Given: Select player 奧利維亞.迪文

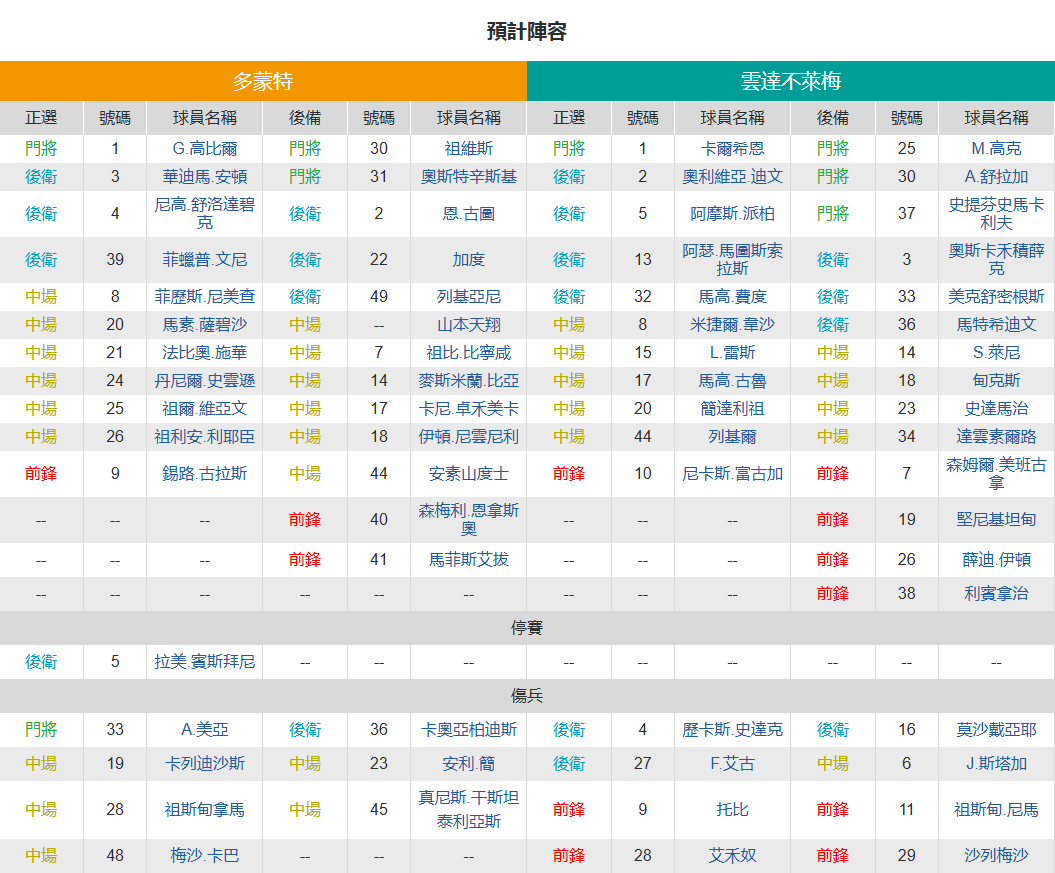Looking at the screenshot, I should (732, 177).
